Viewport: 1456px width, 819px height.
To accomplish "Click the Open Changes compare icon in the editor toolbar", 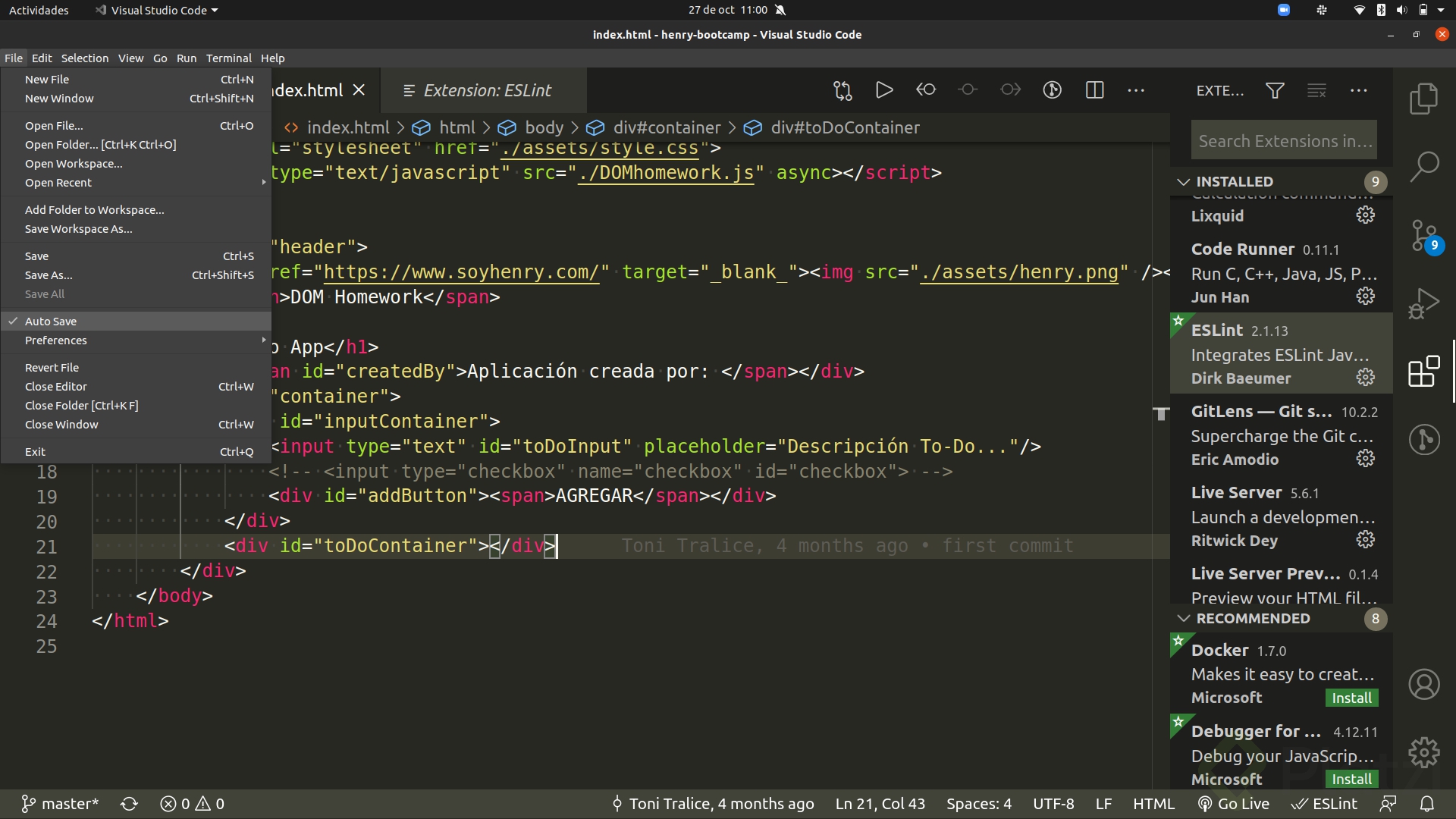I will (843, 90).
